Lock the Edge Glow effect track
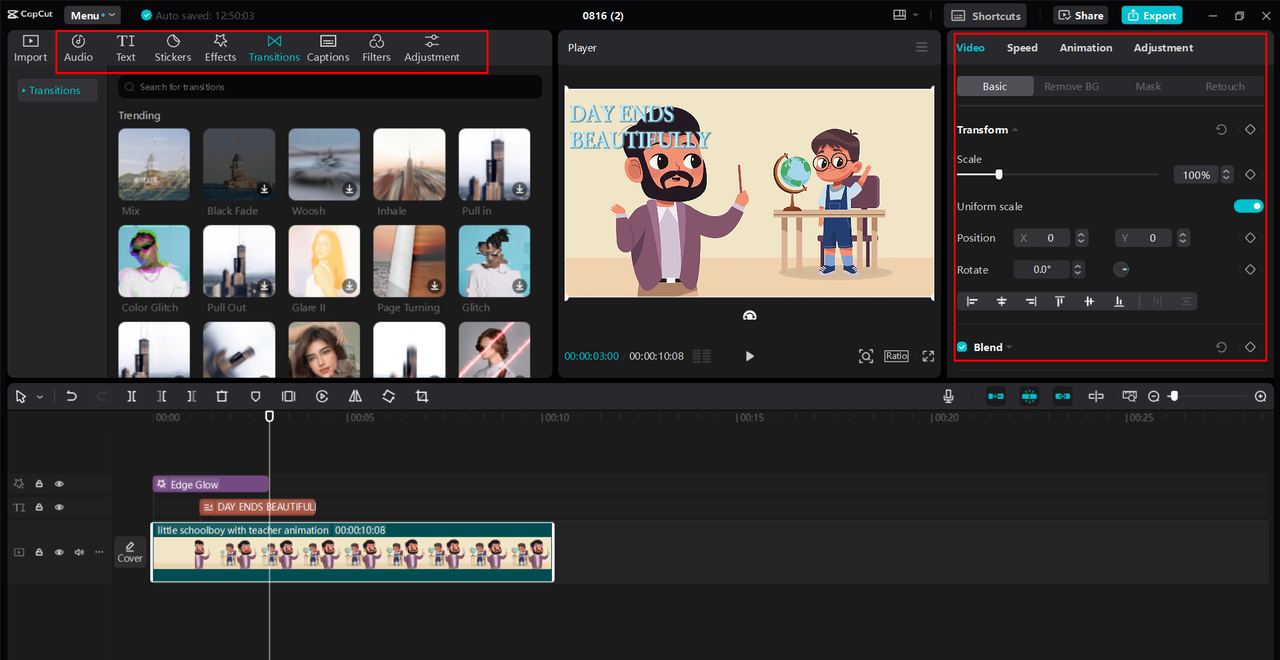The height and width of the screenshot is (660, 1280). [x=39, y=484]
